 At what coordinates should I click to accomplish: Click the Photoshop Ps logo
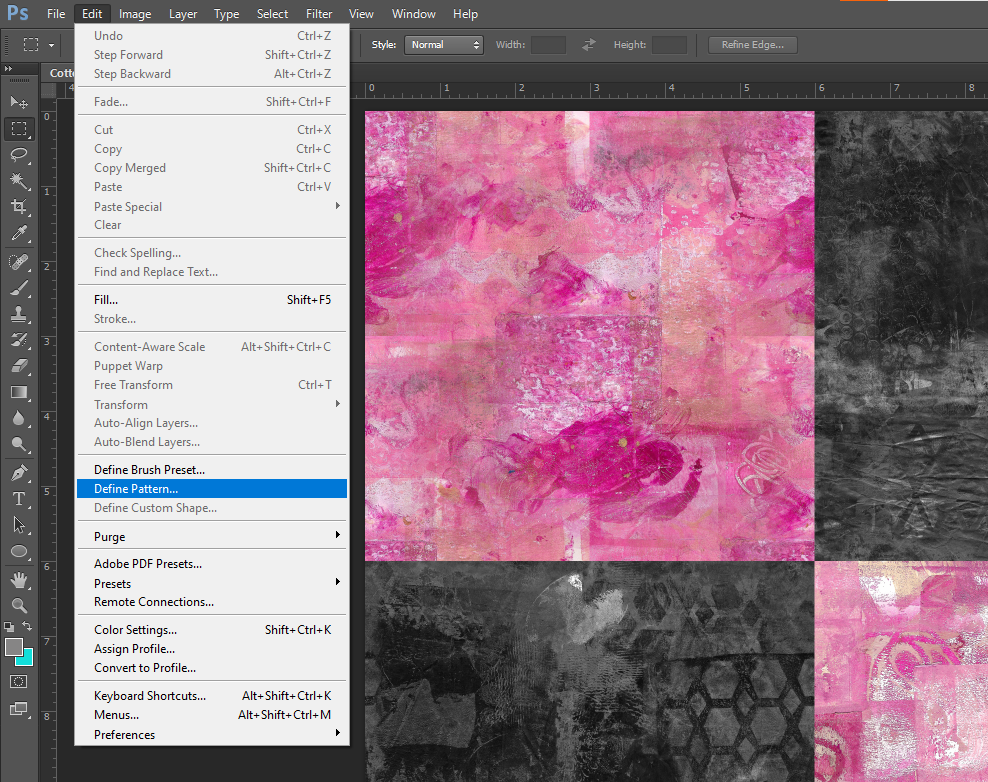[x=18, y=13]
